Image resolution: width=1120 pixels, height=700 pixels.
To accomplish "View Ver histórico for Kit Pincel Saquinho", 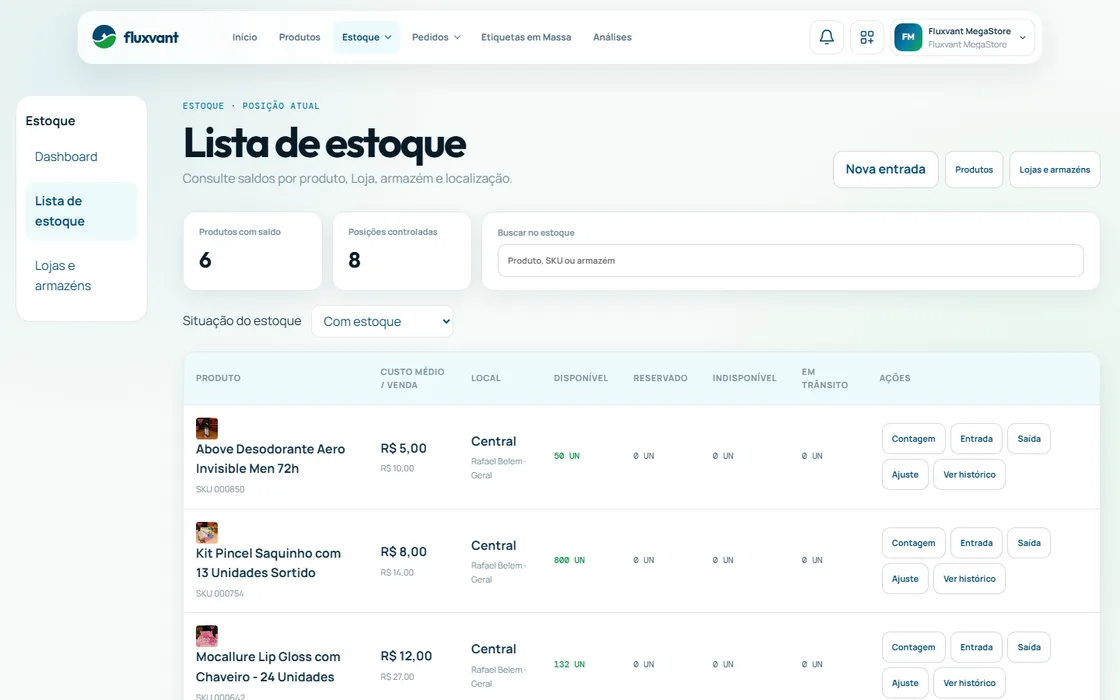I will (969, 579).
